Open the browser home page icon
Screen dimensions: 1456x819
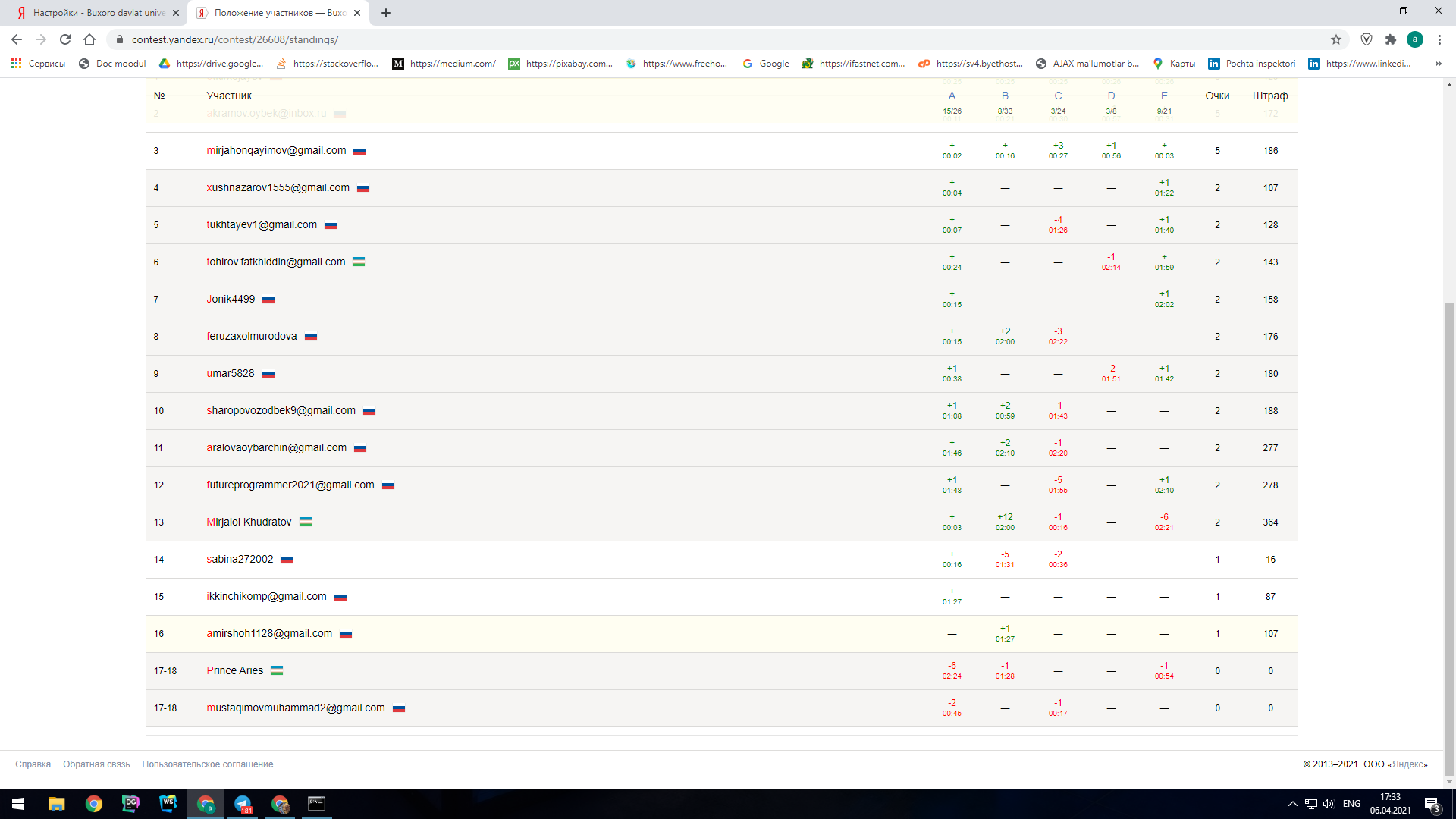(89, 39)
